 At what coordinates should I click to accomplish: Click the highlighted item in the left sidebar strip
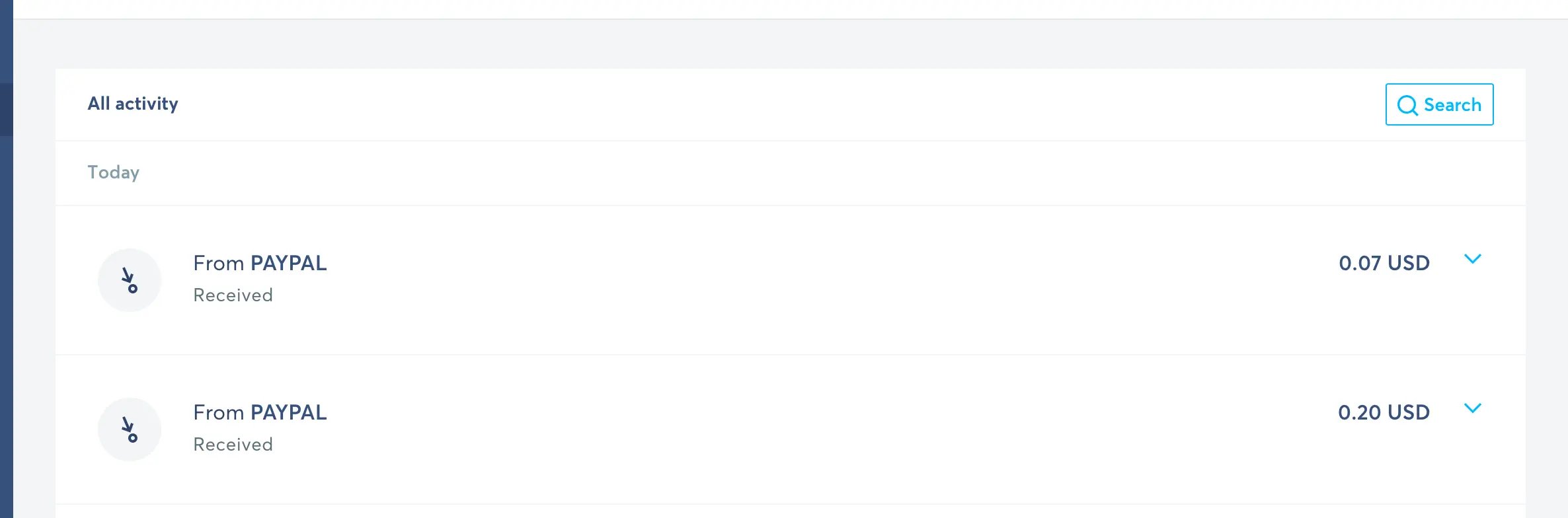click(x=6, y=109)
